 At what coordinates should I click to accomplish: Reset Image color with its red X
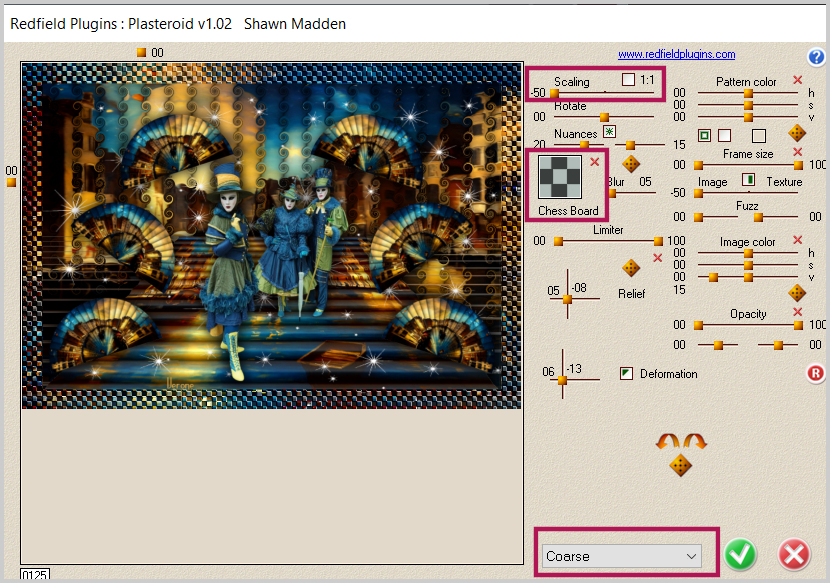point(798,240)
